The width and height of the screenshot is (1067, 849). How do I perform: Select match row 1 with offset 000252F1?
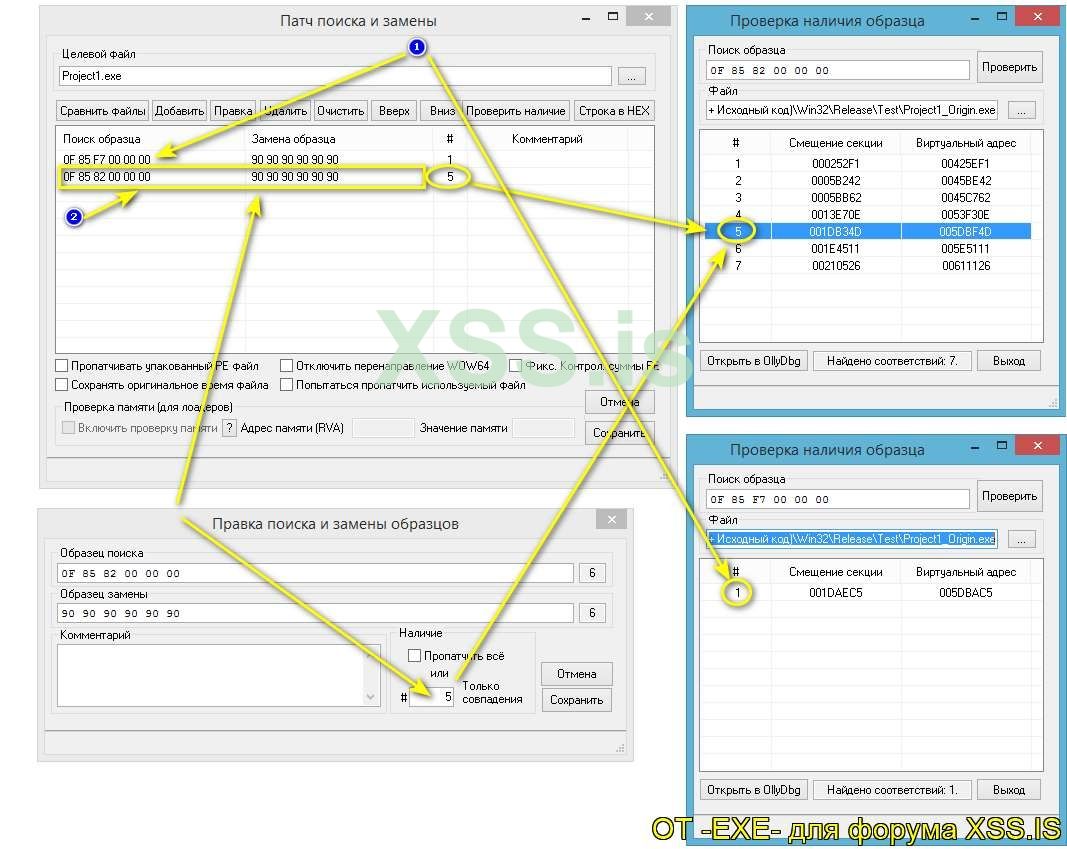[866, 164]
